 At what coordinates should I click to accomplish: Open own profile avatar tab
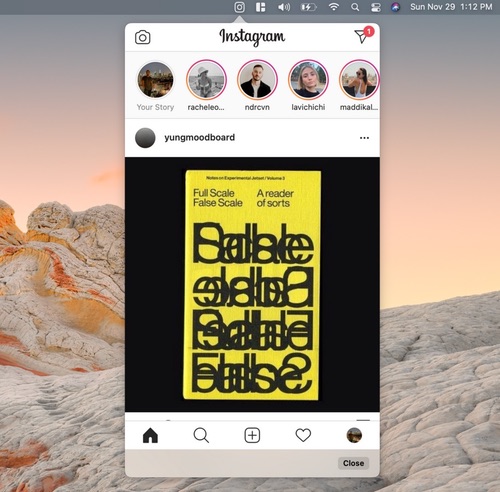[354, 435]
